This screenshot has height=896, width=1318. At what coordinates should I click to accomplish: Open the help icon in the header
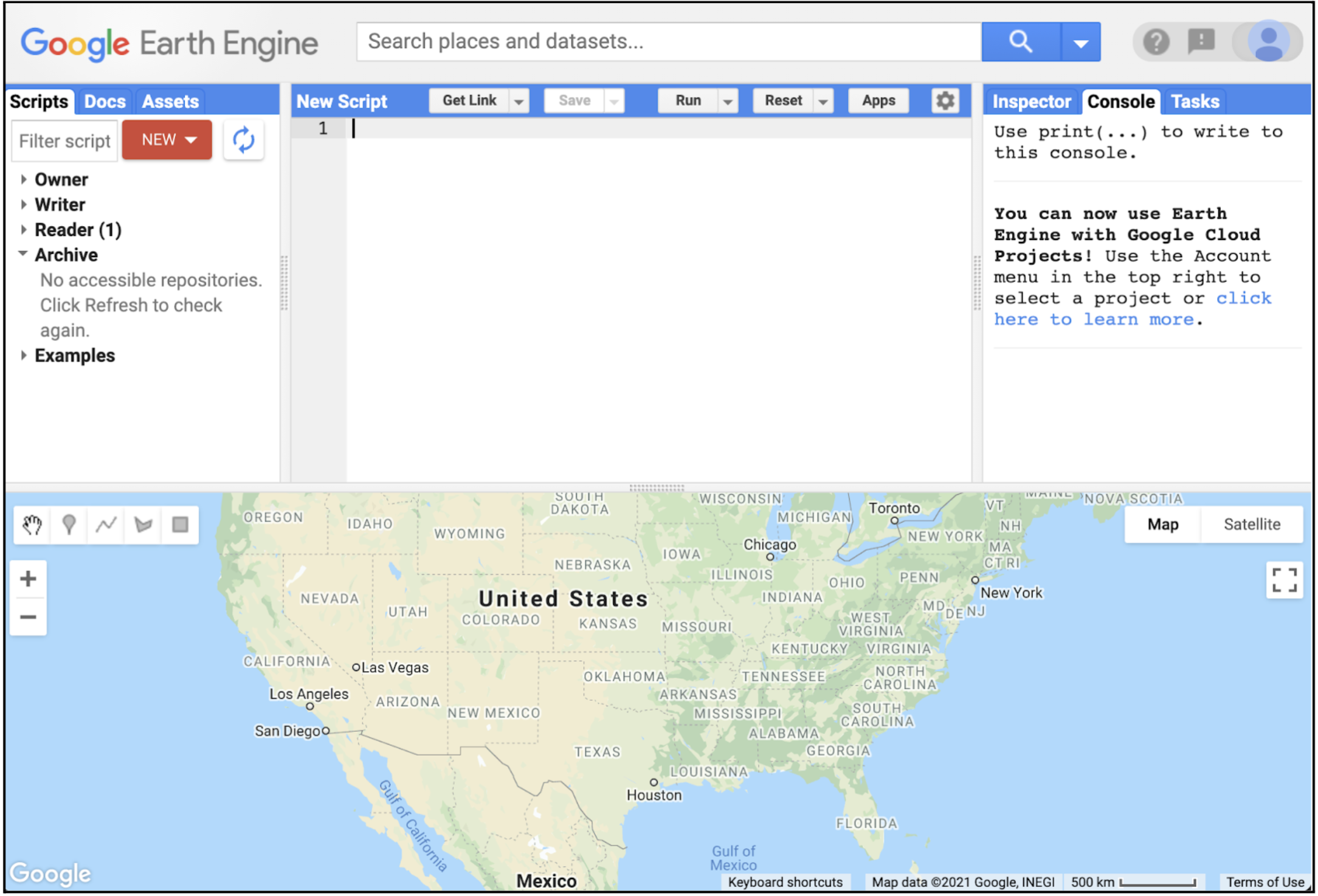pyautogui.click(x=1156, y=41)
